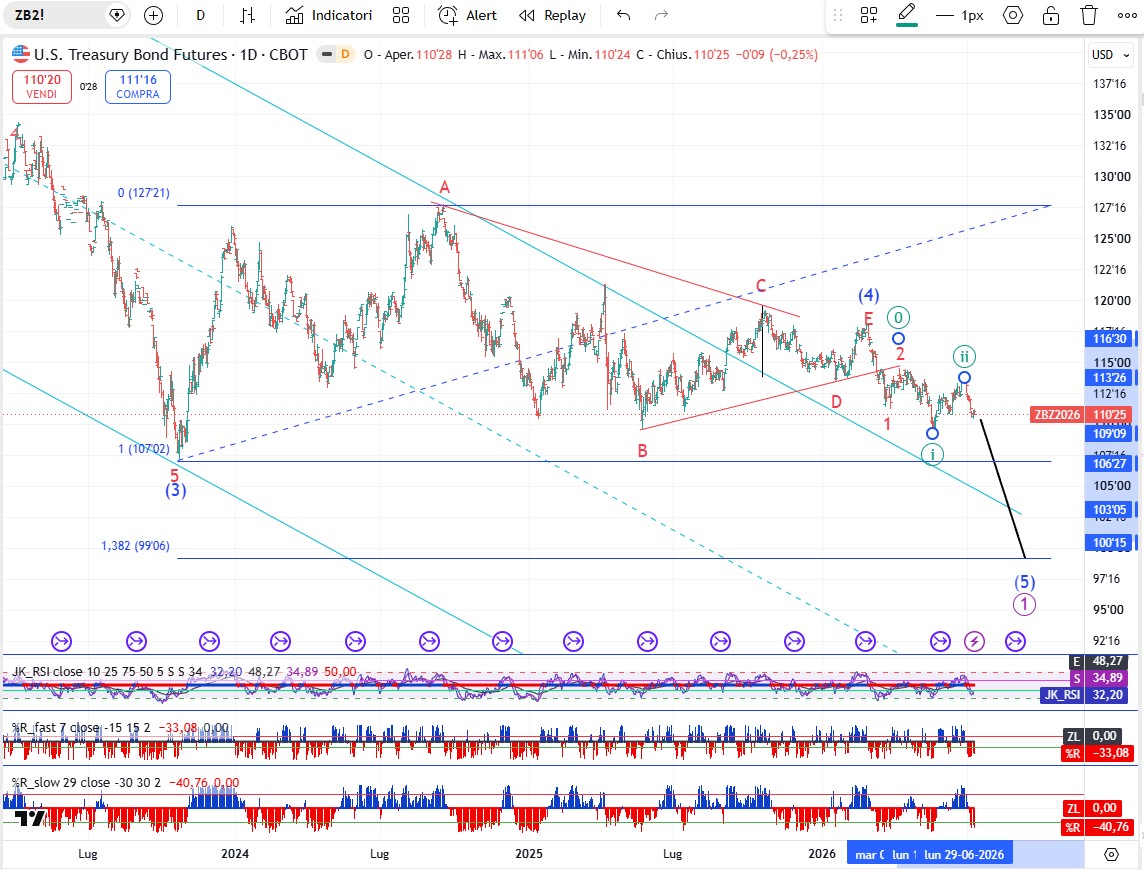Viewport: 1144px width, 870px height.
Task: Click the last event marker on the right
Action: tap(1016, 642)
